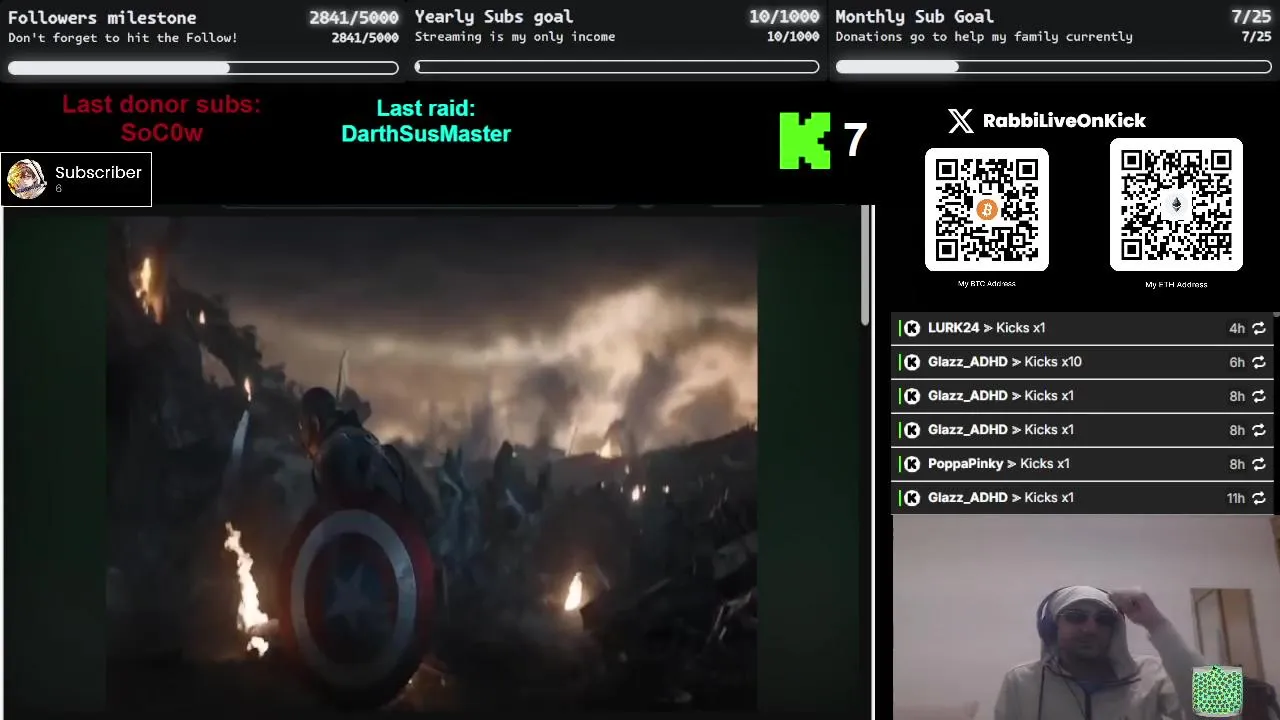Click the Subscriber label text
Viewport: 1280px width, 720px height.
click(98, 173)
